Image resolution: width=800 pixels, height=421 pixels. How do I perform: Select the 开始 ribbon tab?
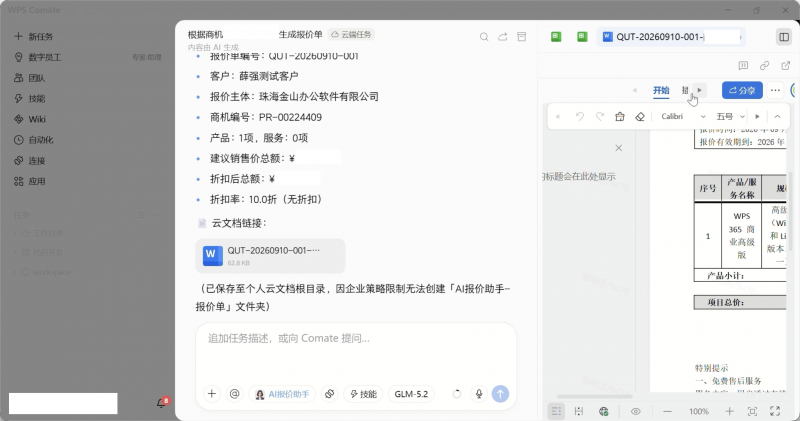[661, 90]
